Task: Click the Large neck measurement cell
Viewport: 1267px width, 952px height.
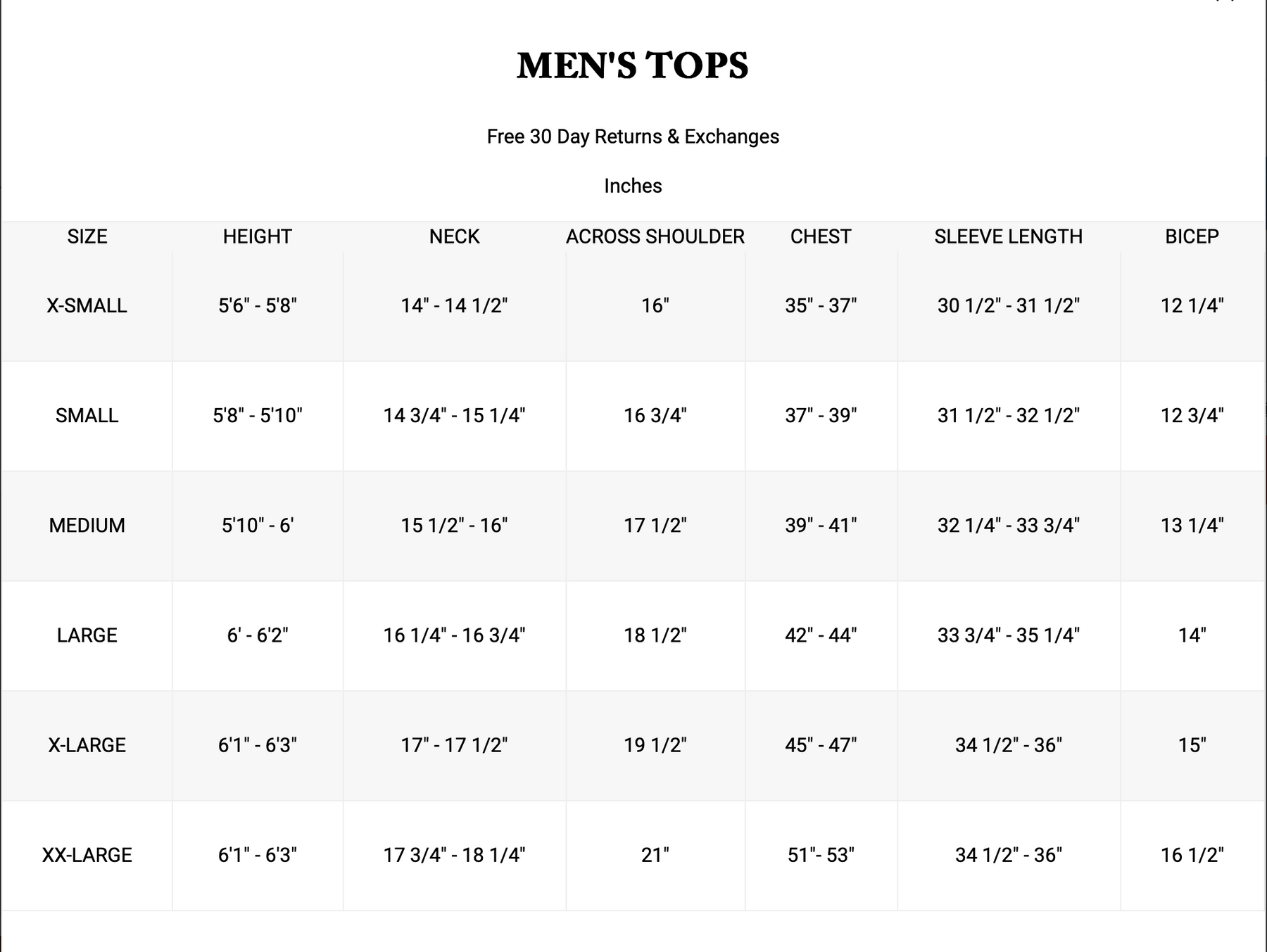Action: click(454, 635)
